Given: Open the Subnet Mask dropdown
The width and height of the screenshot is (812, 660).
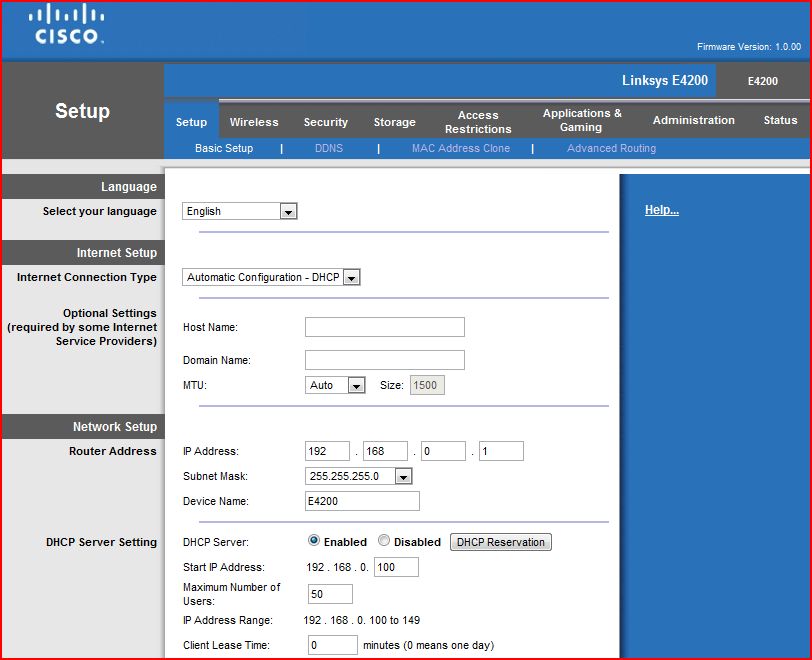Looking at the screenshot, I should point(358,476).
